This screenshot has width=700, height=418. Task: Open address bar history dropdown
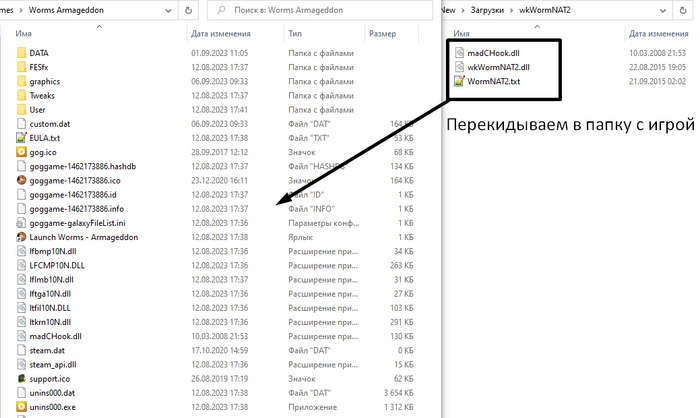pos(166,10)
